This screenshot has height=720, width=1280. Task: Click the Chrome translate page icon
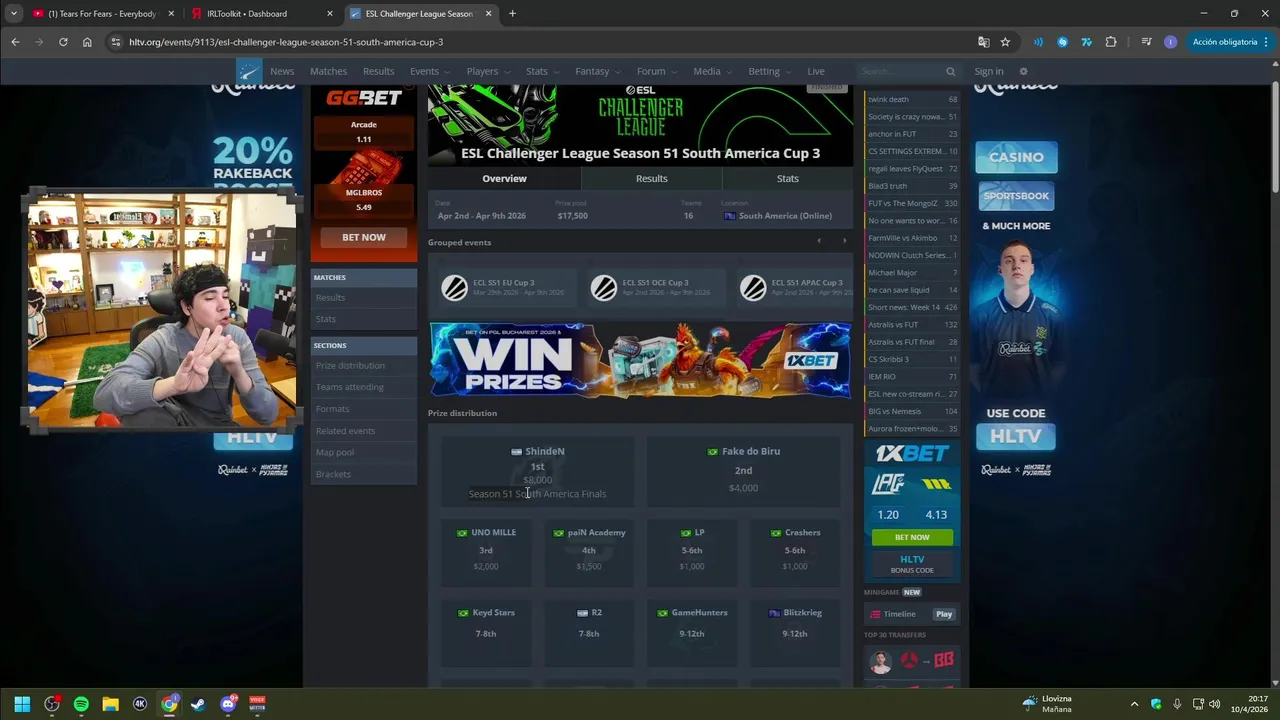(x=984, y=42)
